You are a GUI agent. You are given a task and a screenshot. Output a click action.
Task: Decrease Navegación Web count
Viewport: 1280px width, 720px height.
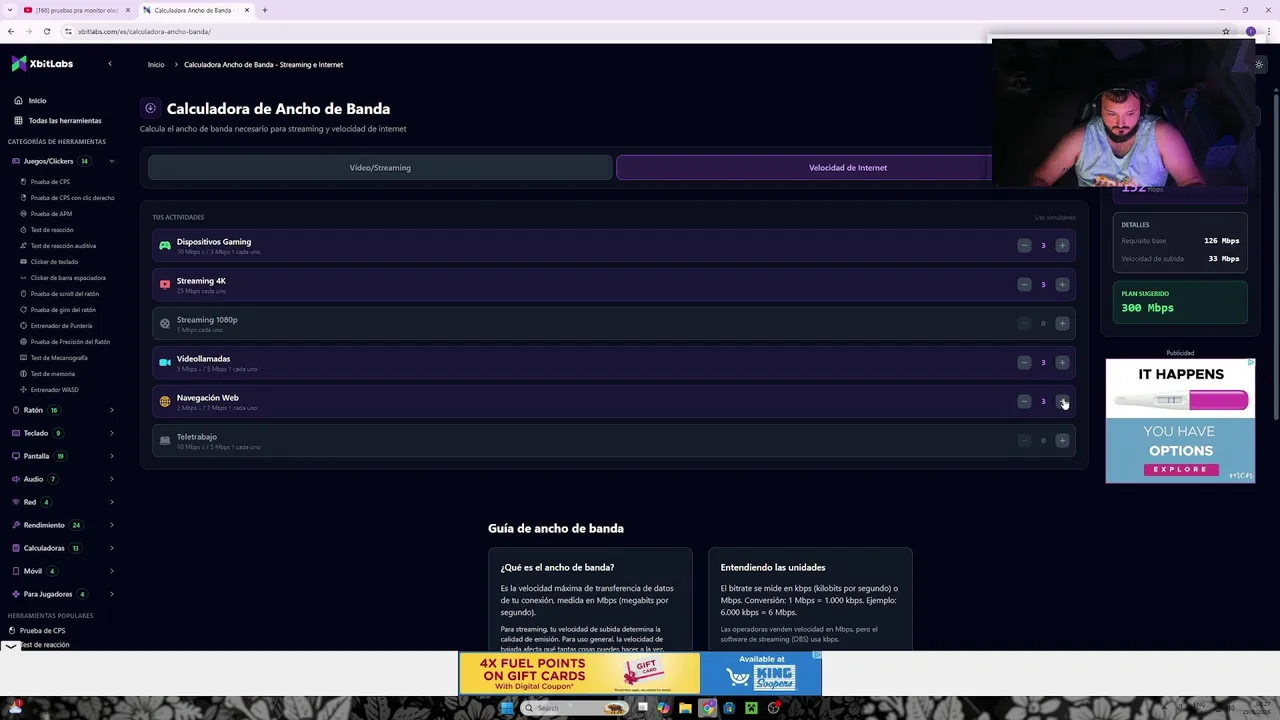pyautogui.click(x=1024, y=401)
